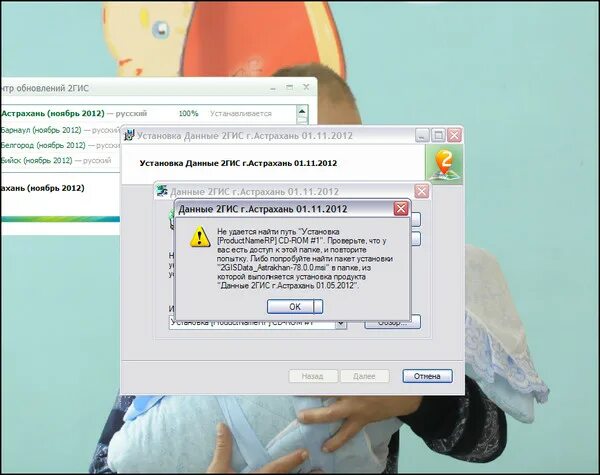Click the Установка Данные 2ГИС bold header text
Screen dimensions: 600x475
tap(238, 163)
